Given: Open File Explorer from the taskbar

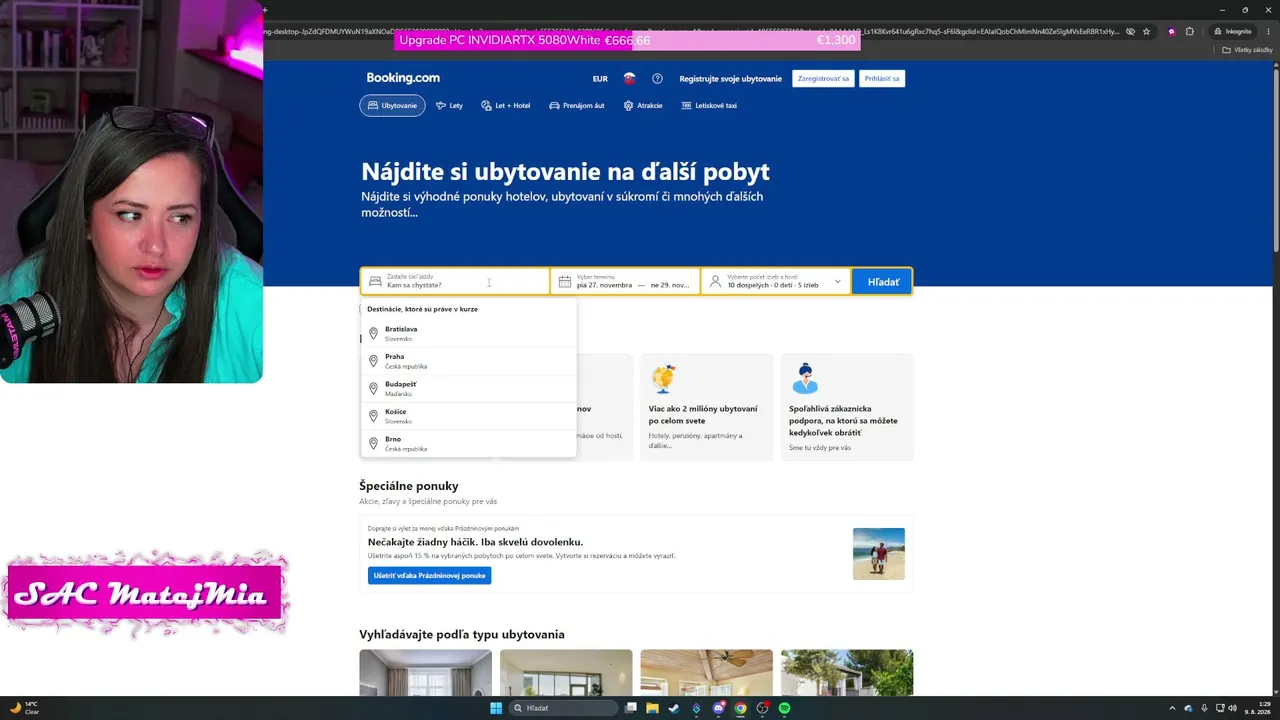Looking at the screenshot, I should 652,708.
